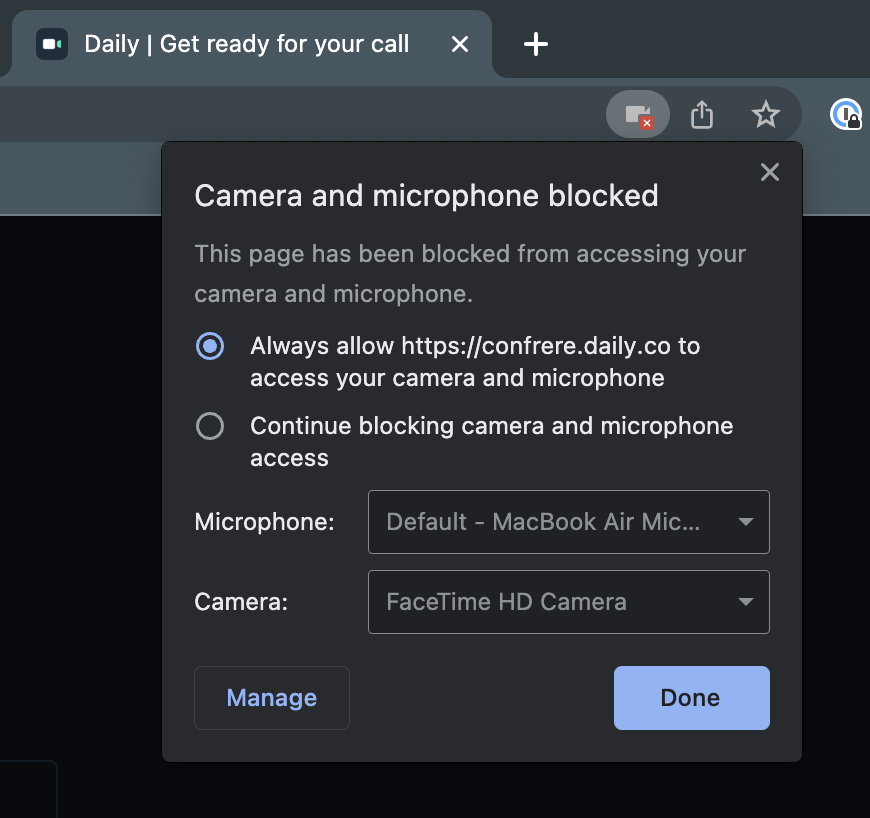
Task: Dismiss the camera blocked popup with X
Action: click(770, 172)
